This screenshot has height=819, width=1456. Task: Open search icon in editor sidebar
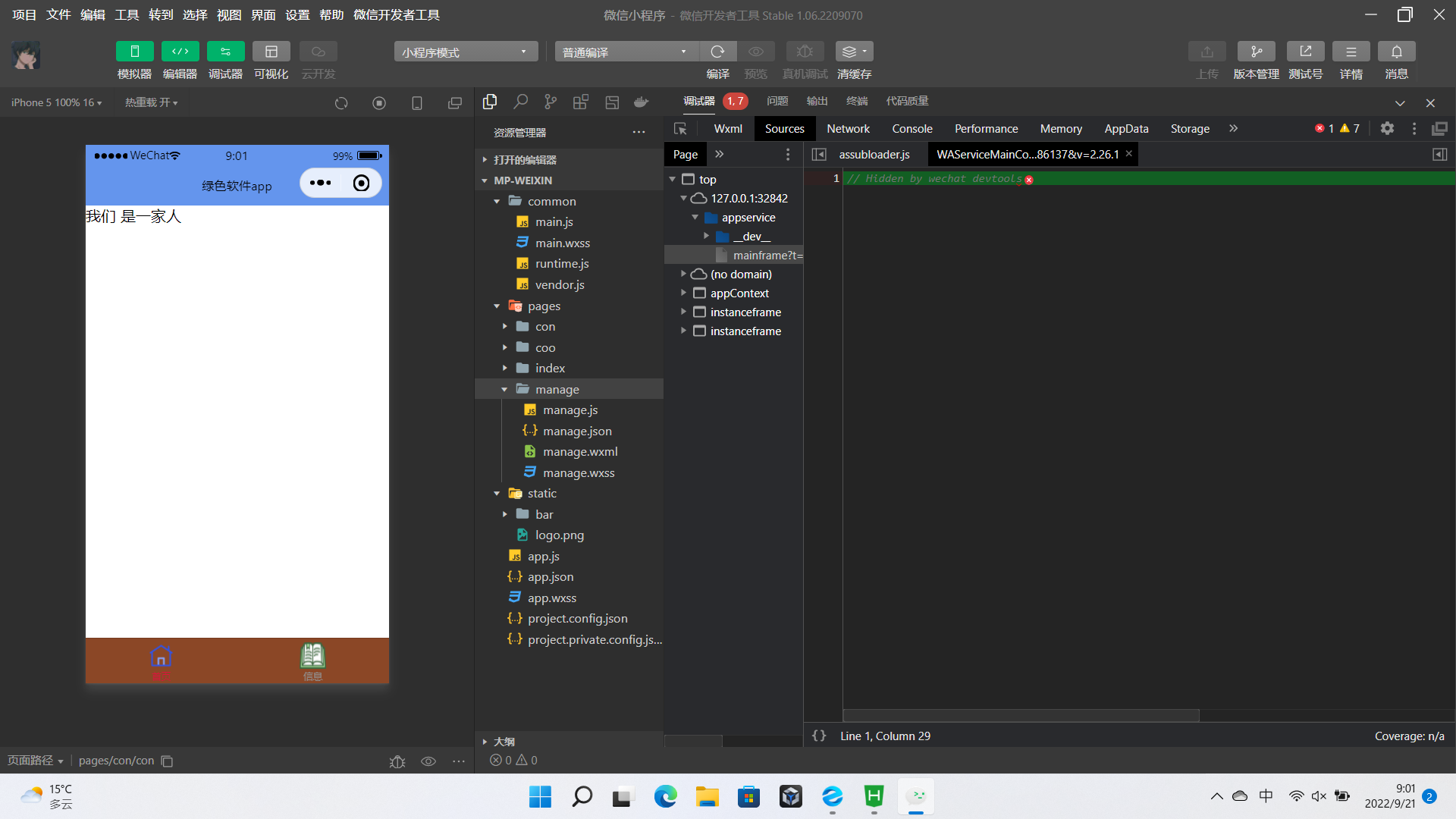[520, 102]
